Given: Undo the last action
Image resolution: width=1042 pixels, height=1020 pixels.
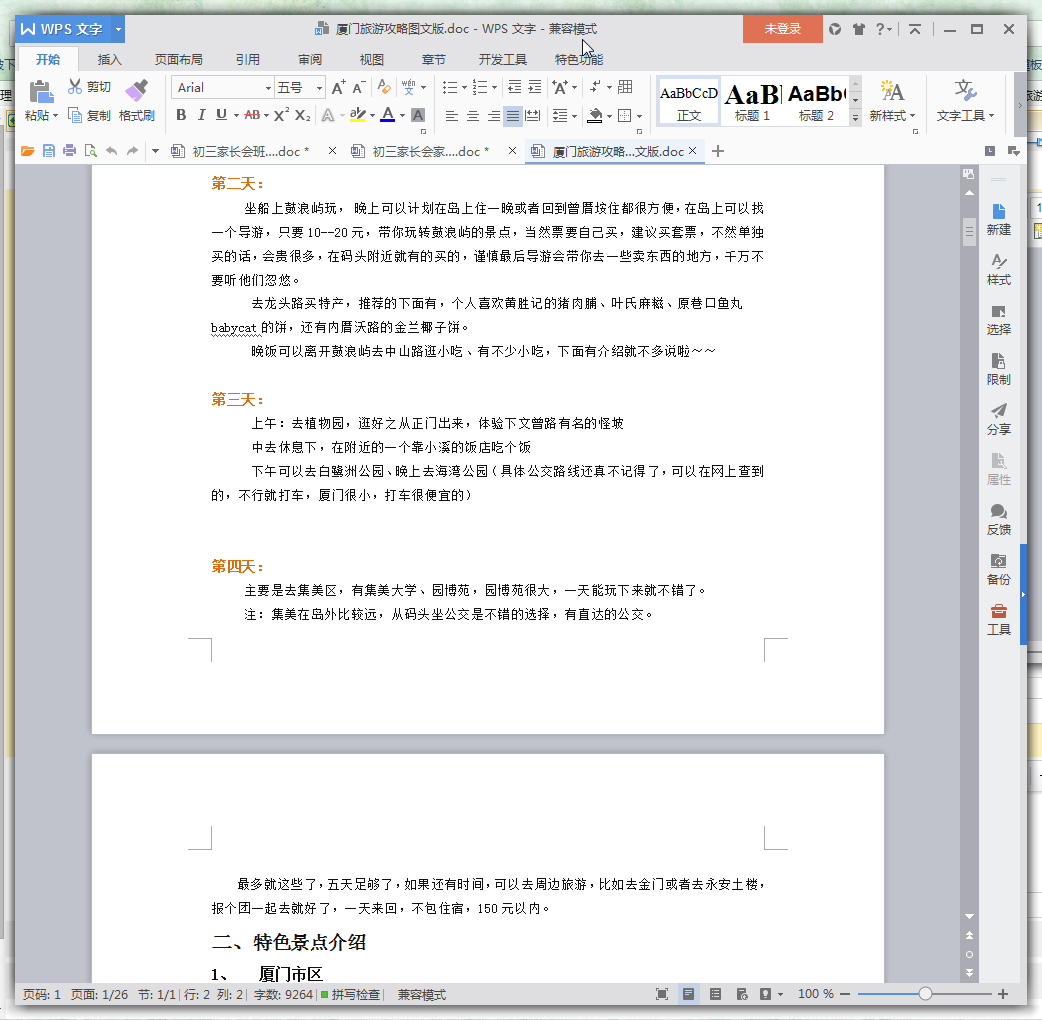Looking at the screenshot, I should [x=112, y=152].
